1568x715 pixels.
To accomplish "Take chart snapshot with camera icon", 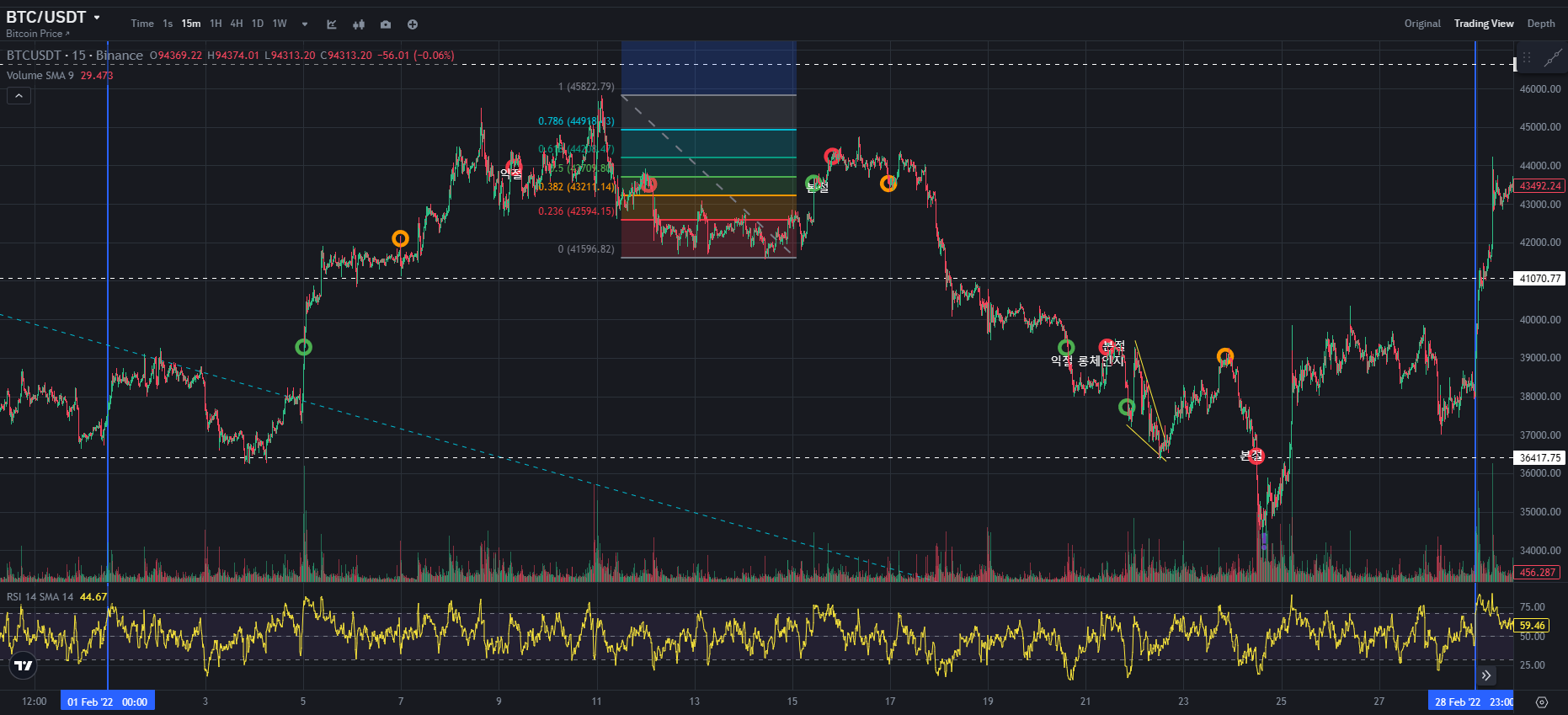I will tap(386, 24).
